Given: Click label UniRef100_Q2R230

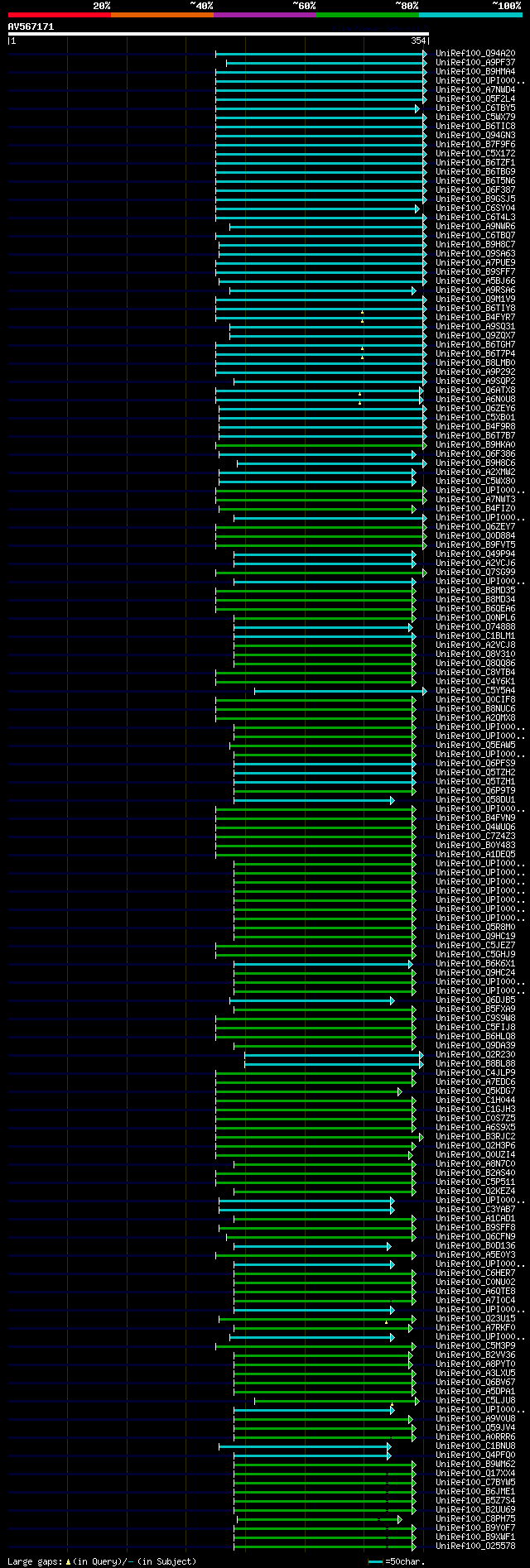Looking at the screenshot, I should coord(475,1054).
